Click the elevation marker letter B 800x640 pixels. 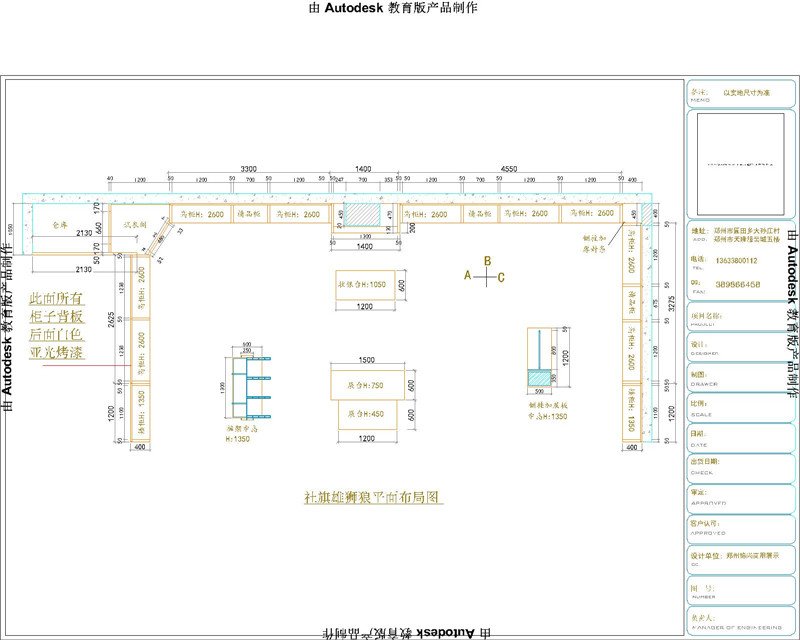[x=487, y=261]
